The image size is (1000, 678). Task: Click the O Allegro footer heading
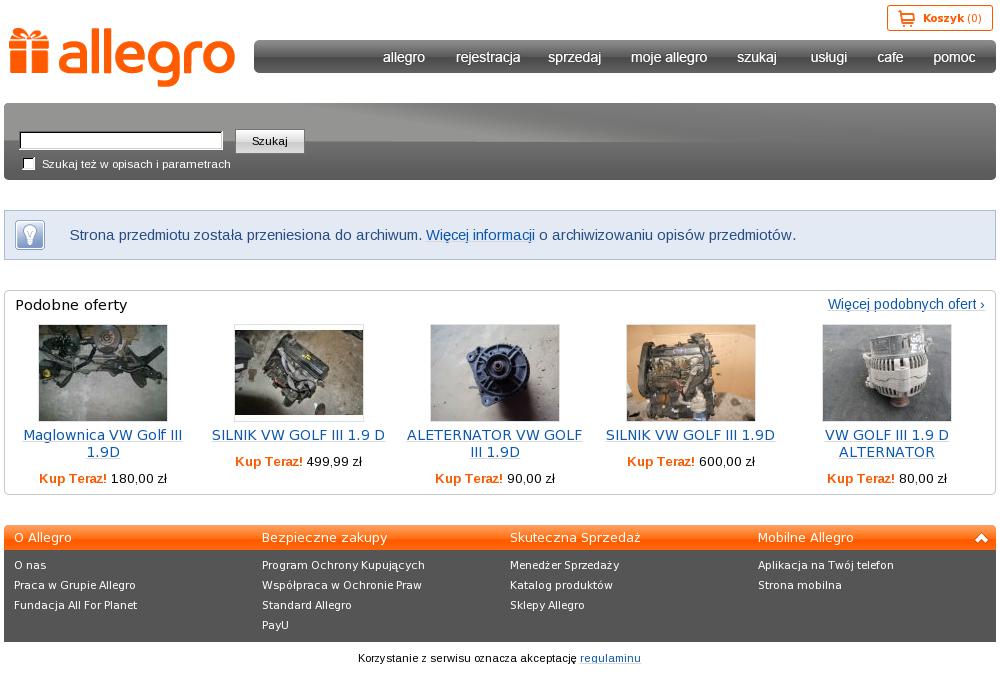coord(43,538)
